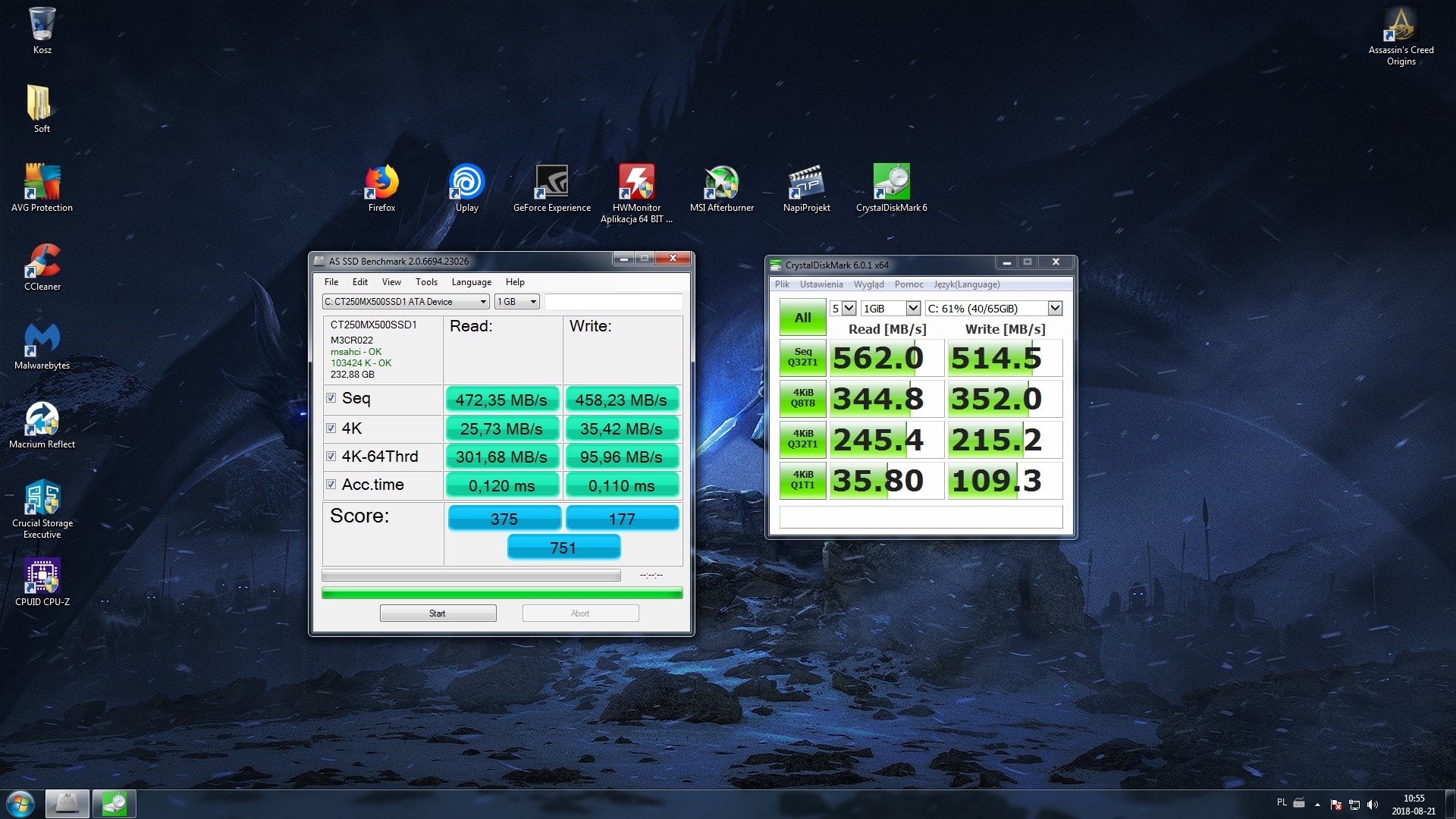
Task: Open GeForce Experience shortcut
Action: [x=551, y=187]
